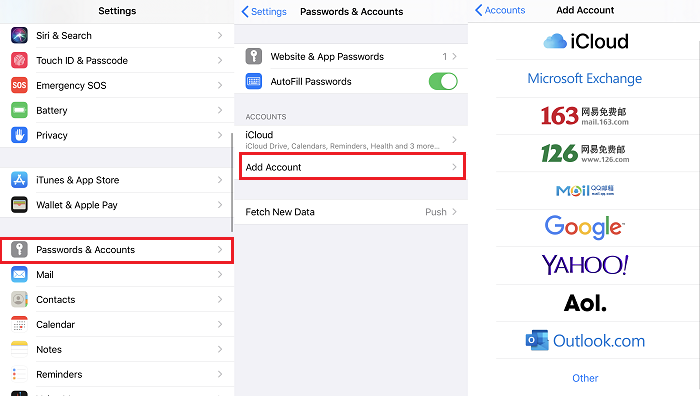The image size is (700, 396).
Task: Tap the Push value for Fetch New Data
Action: tap(436, 212)
